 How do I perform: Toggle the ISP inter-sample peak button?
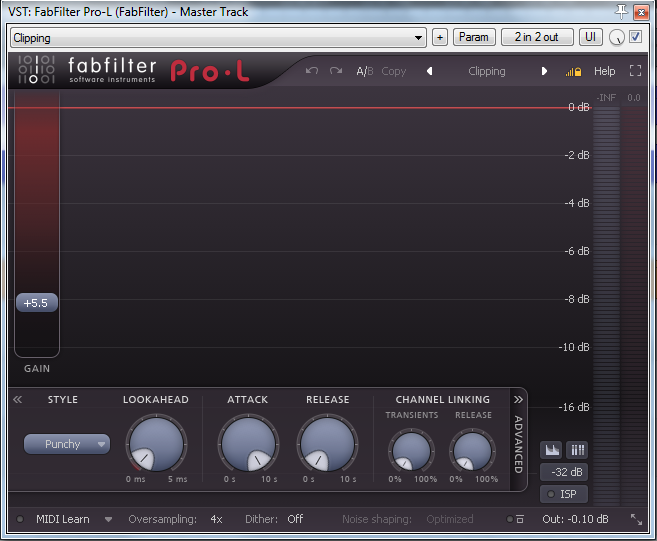coord(564,494)
